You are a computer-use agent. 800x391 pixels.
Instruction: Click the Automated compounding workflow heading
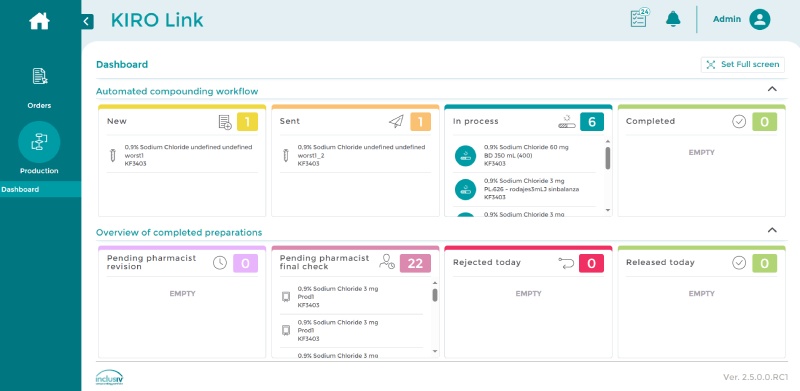click(177, 91)
